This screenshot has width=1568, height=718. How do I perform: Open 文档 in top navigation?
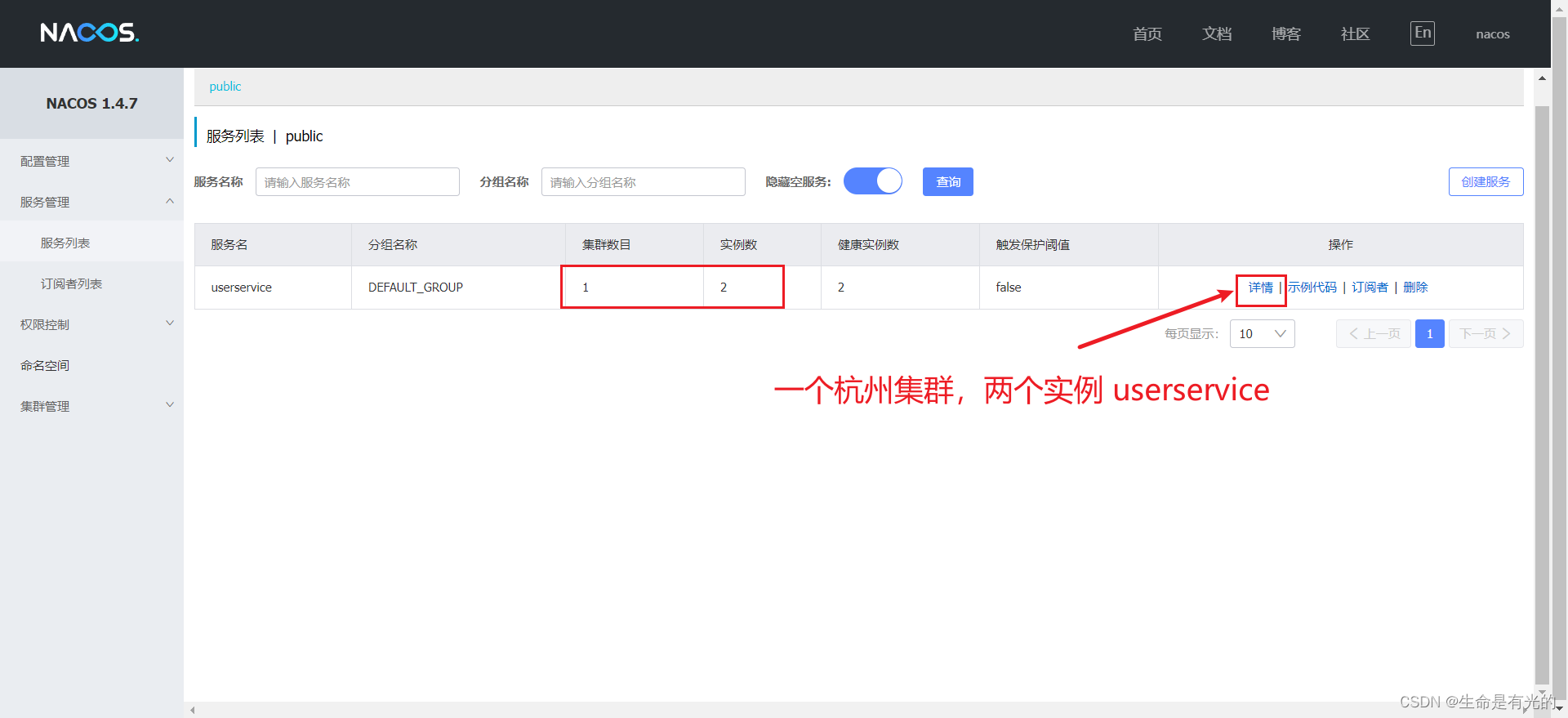tap(1217, 33)
